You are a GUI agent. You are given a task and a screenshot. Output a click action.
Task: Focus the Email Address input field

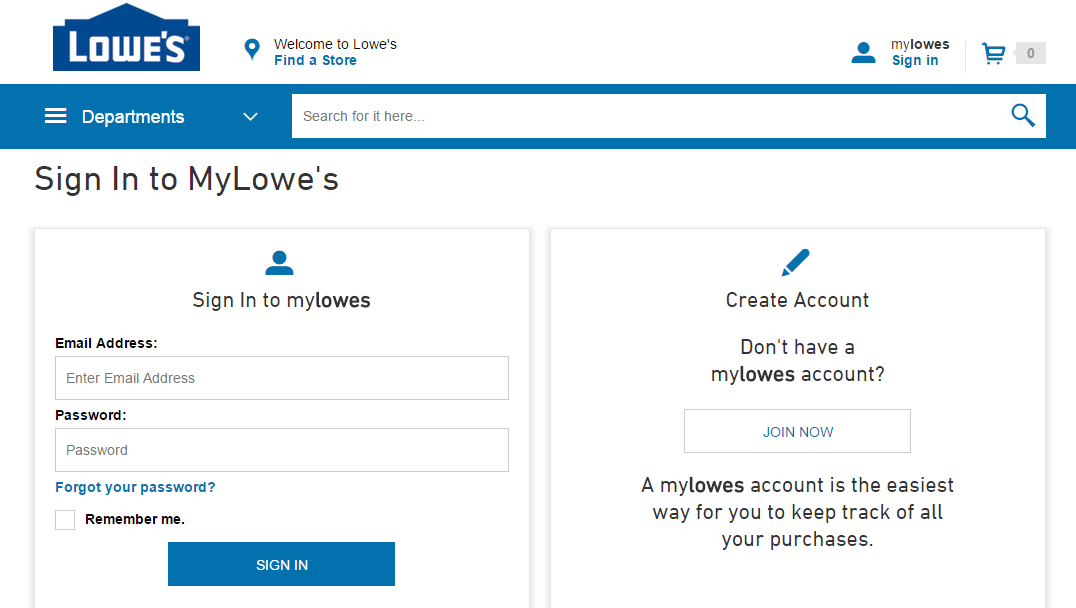point(282,378)
